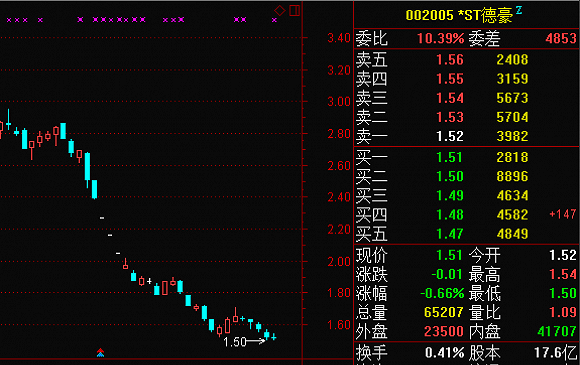Click the 卖三 volume 5673

point(512,98)
